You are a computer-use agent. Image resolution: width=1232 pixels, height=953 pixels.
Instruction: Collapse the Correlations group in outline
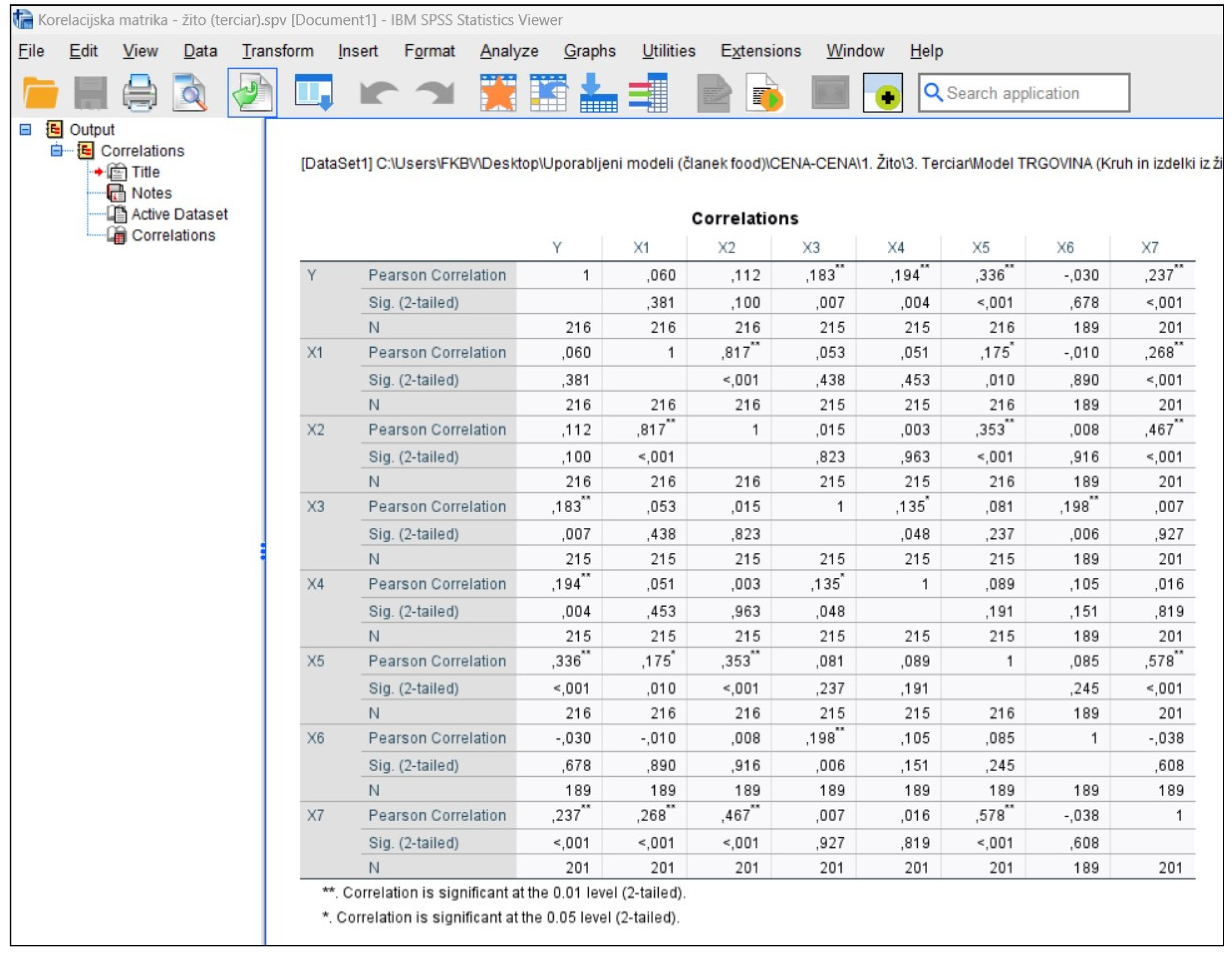click(x=57, y=151)
